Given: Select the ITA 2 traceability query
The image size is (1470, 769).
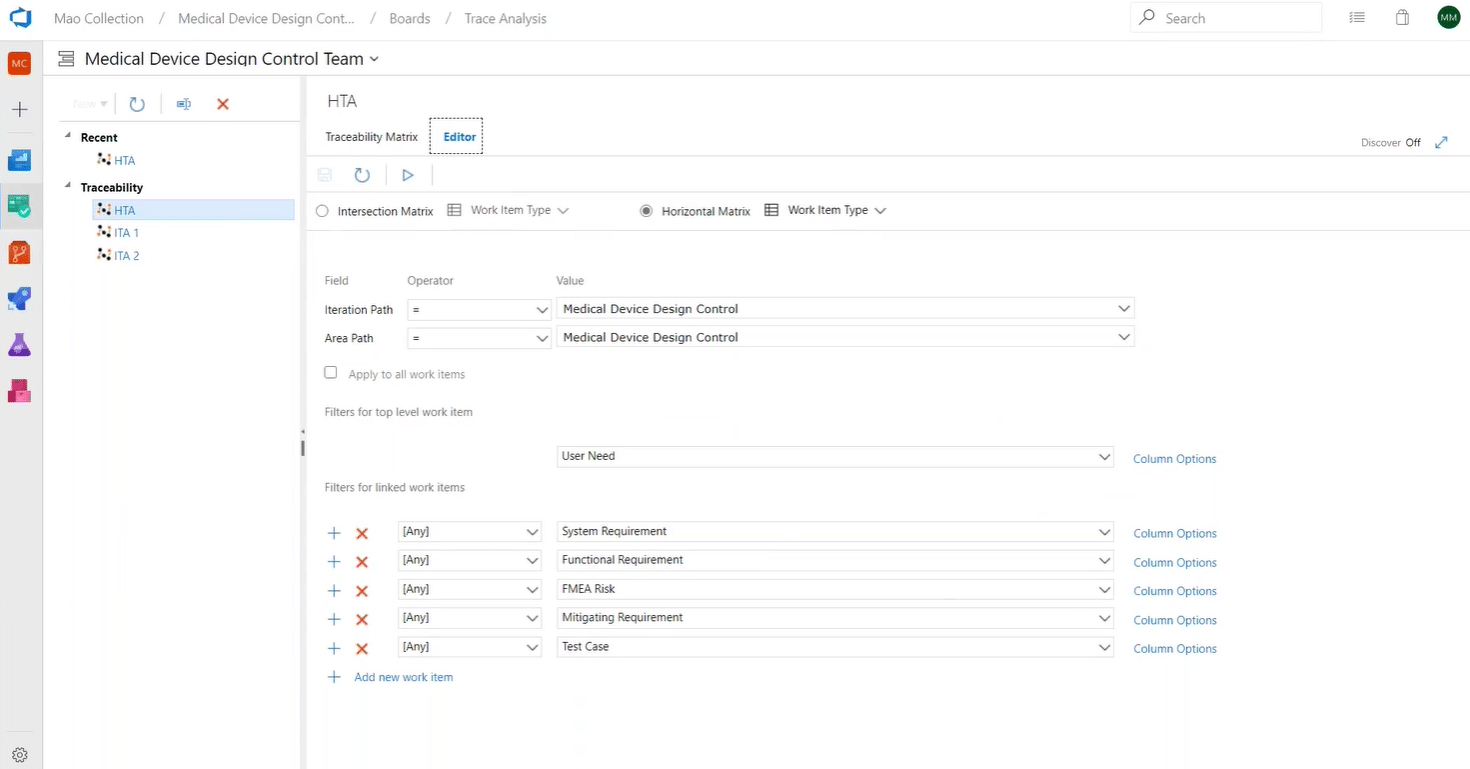Looking at the screenshot, I should [125, 255].
